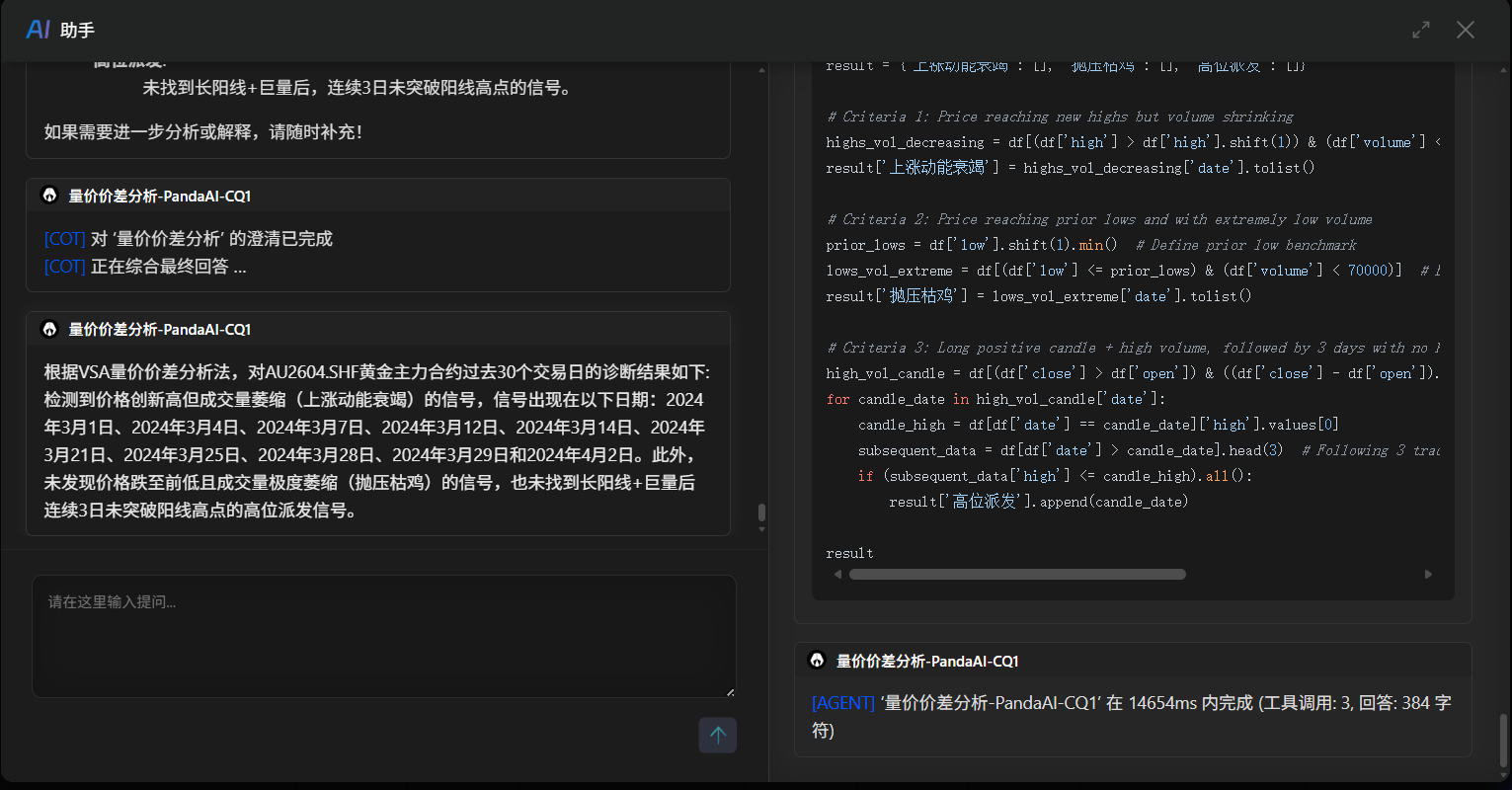Viewport: 1512px width, 790px height.
Task: Click the panda icon on the result card
Action: click(50, 329)
